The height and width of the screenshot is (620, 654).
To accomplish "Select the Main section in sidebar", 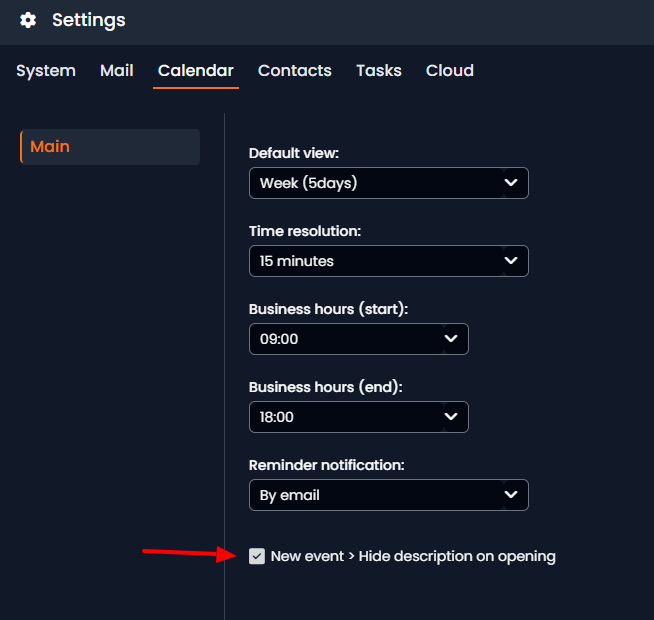I will 110,147.
